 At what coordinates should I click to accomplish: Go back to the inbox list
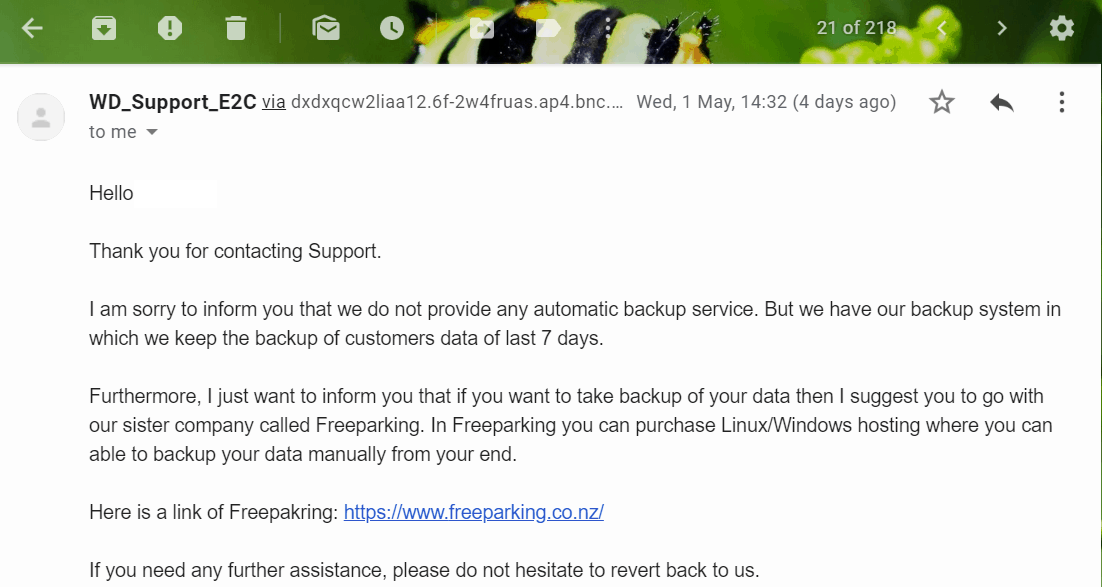click(x=32, y=28)
